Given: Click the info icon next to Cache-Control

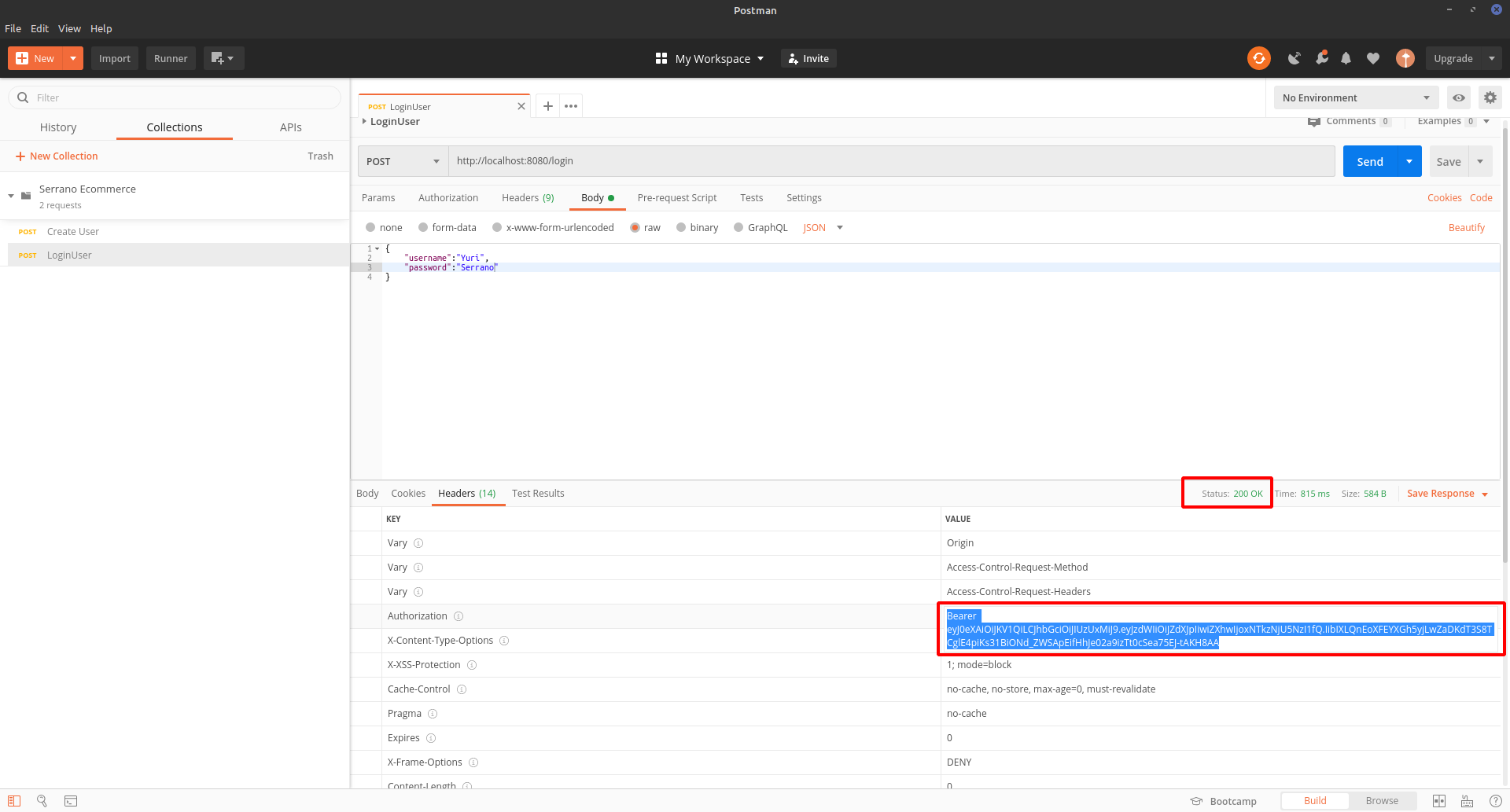Looking at the screenshot, I should coord(462,689).
